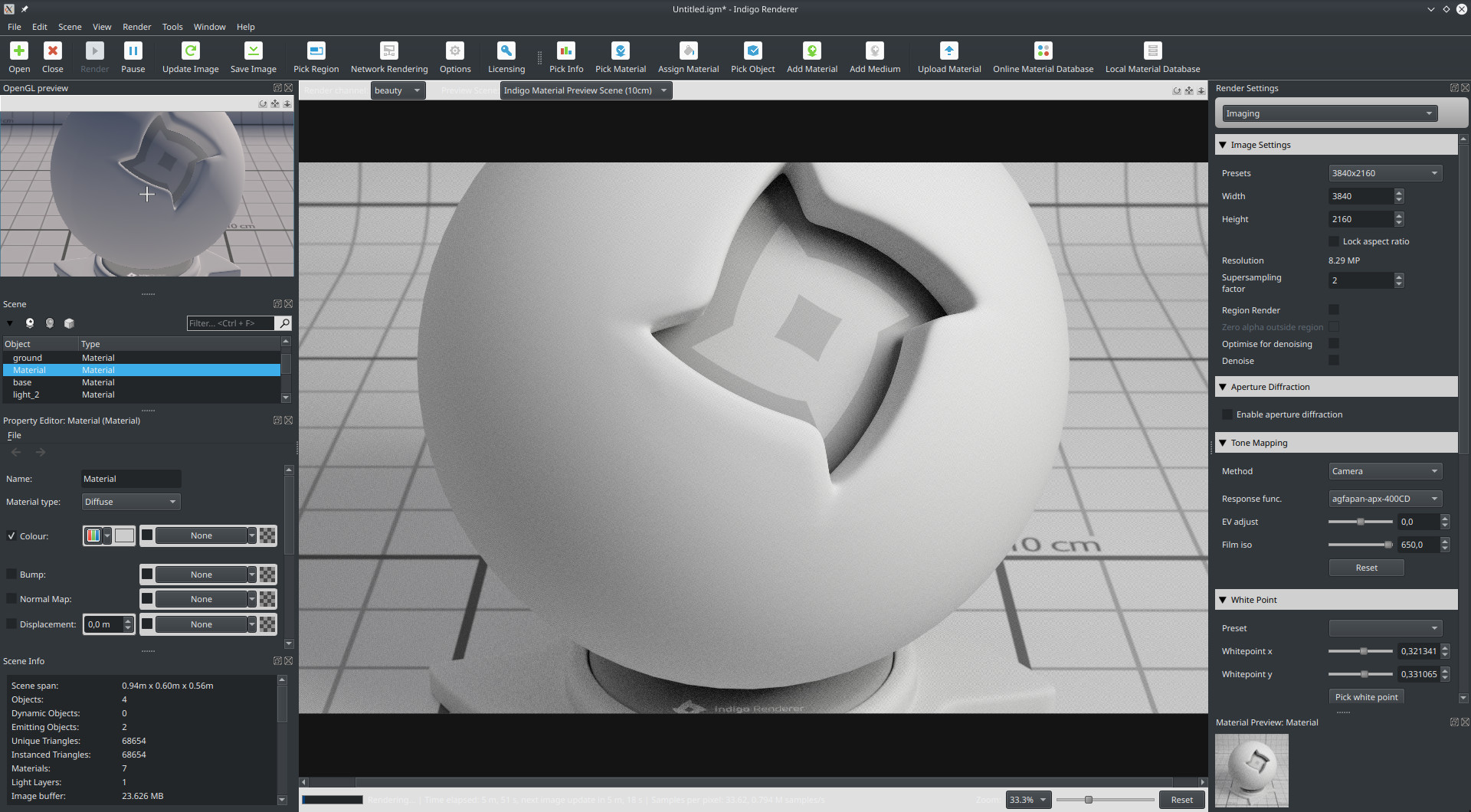Open the Presets 3840x2160 dropdown
This screenshot has width=1471, height=812.
[1385, 173]
